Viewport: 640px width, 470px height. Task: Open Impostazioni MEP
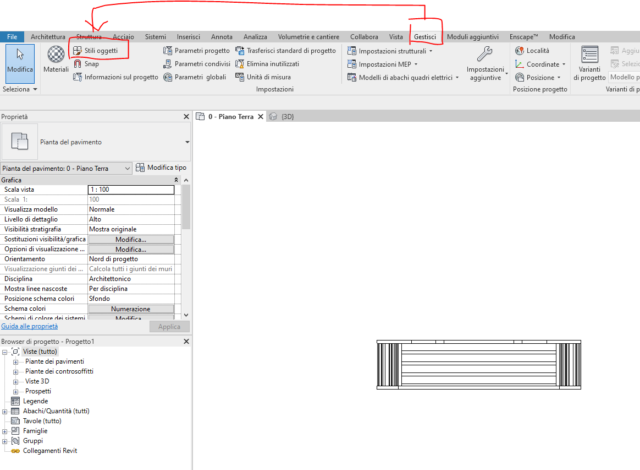tap(382, 64)
